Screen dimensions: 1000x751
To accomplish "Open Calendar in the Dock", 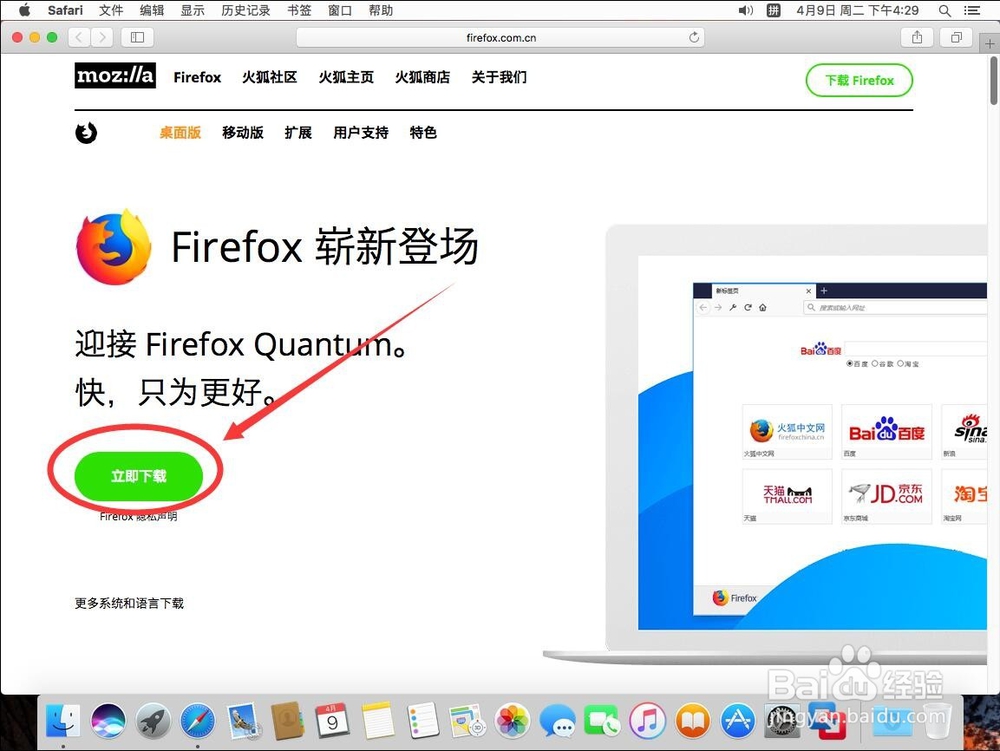I will [332, 721].
